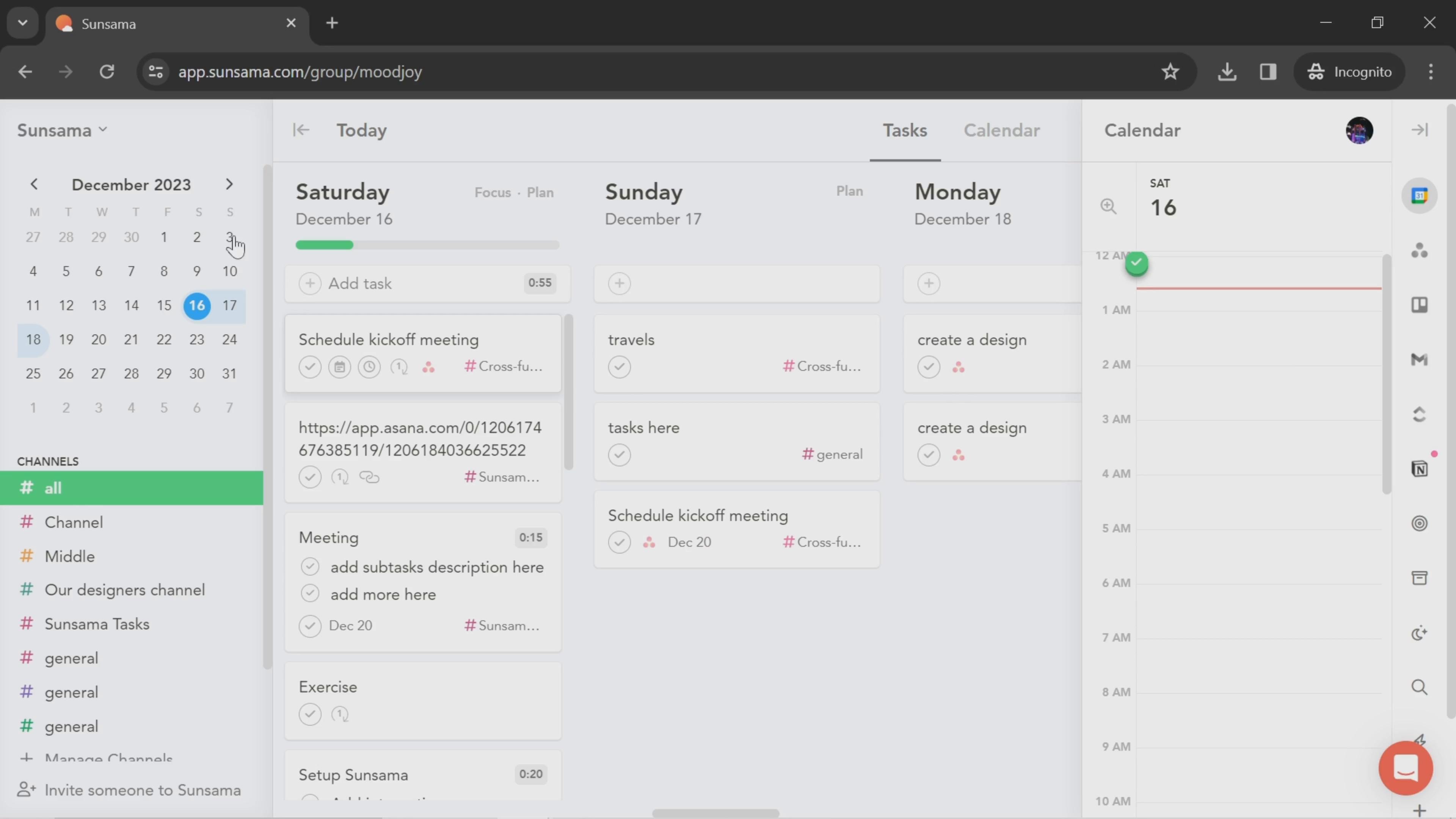Toggle completion checkbox on tasks here item
1456x819 pixels.
(x=619, y=454)
